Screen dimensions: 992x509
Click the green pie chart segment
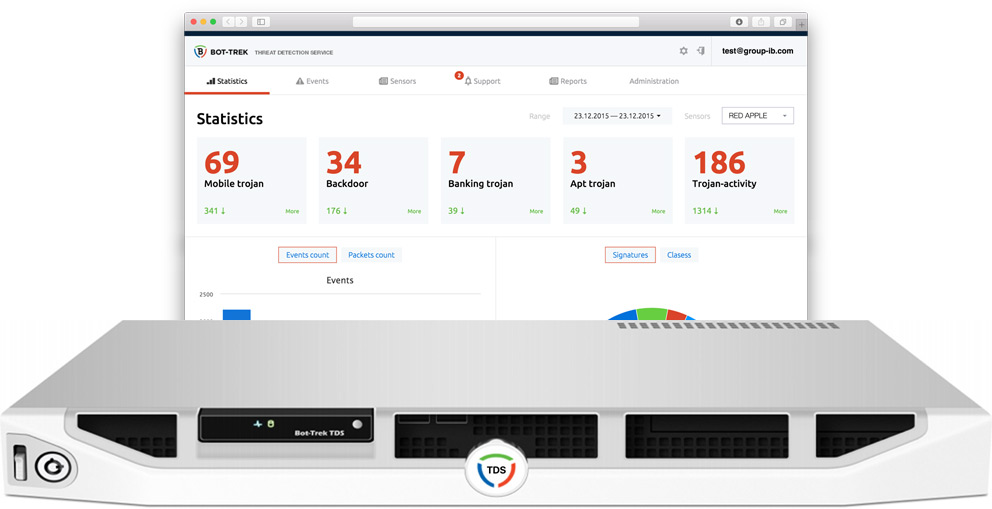[652, 314]
